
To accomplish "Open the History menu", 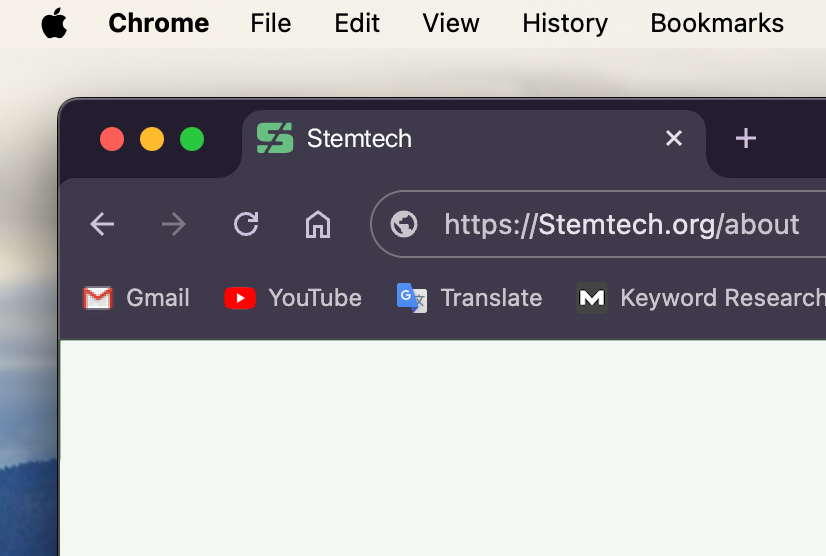I will tap(565, 23).
